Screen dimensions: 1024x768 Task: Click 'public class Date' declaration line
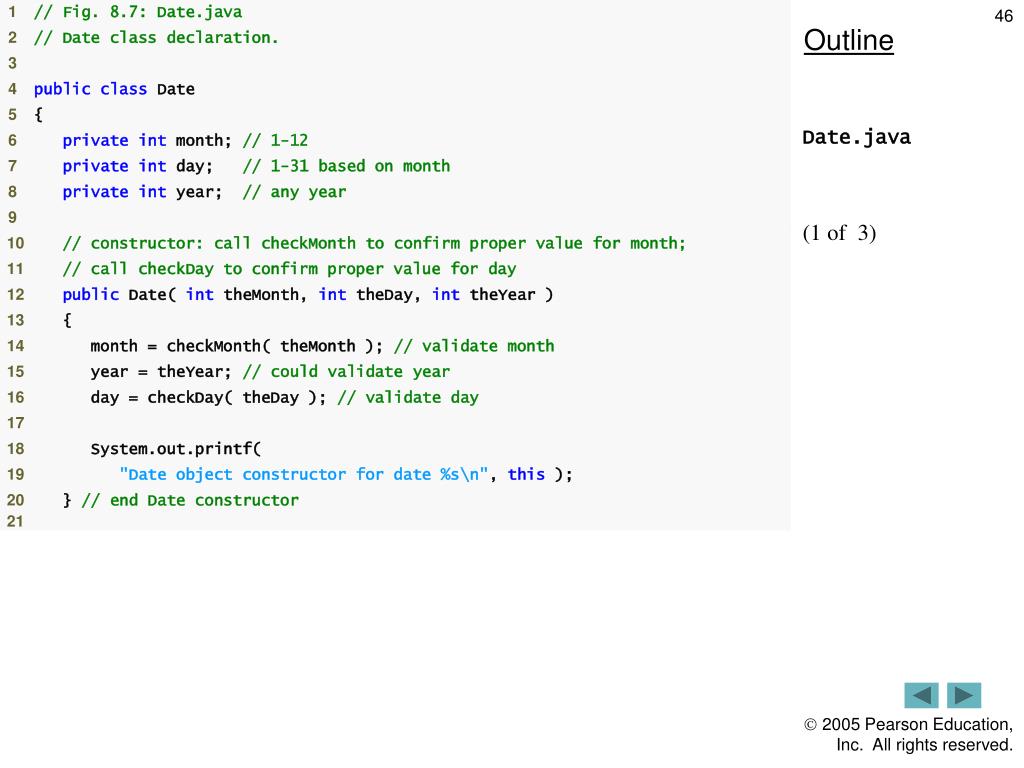114,89
